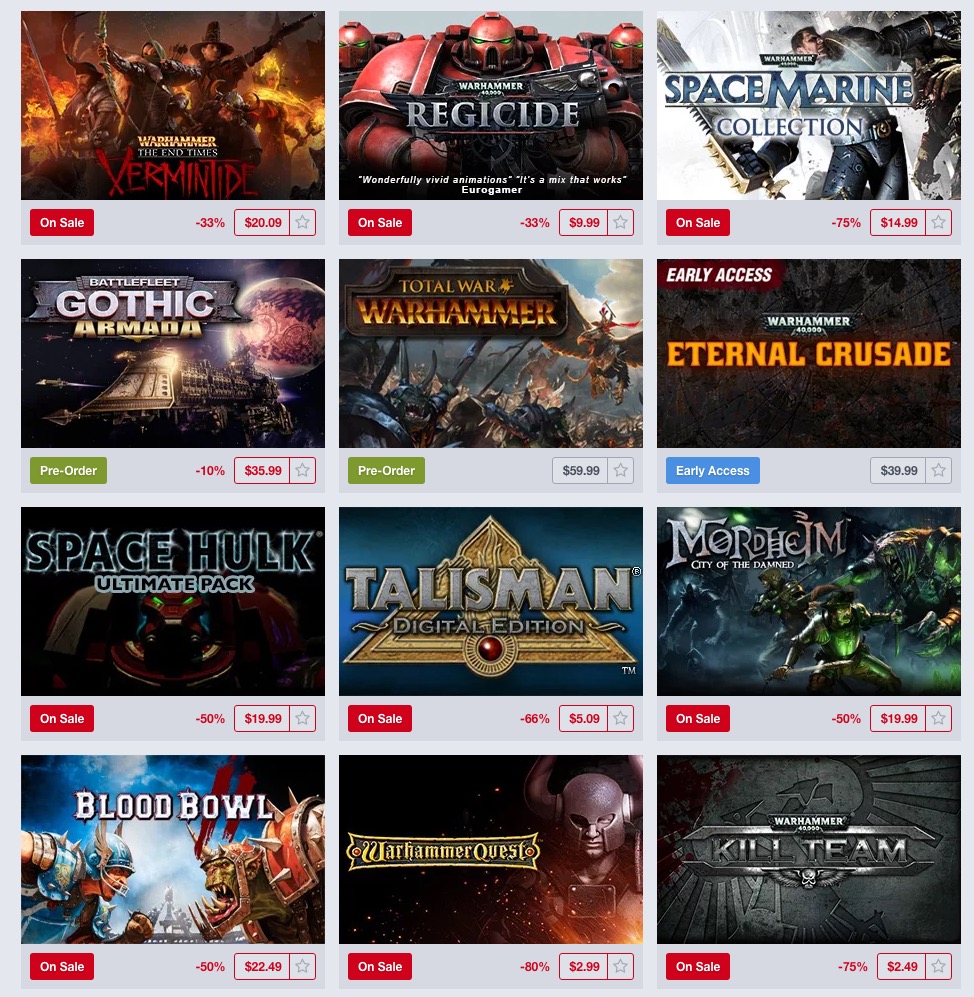
Task: Click the $2.49 Kill Team price
Action: click(x=902, y=966)
